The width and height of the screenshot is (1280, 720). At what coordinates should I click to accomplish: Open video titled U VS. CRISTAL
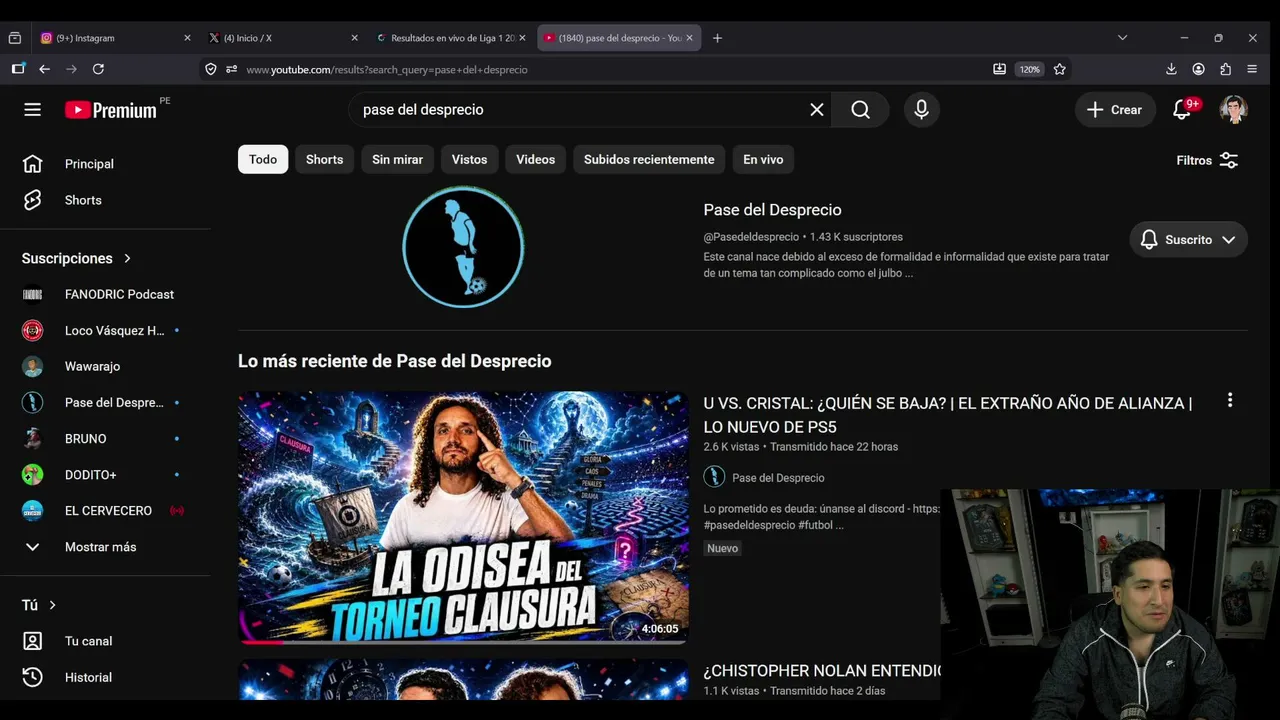[x=948, y=415]
